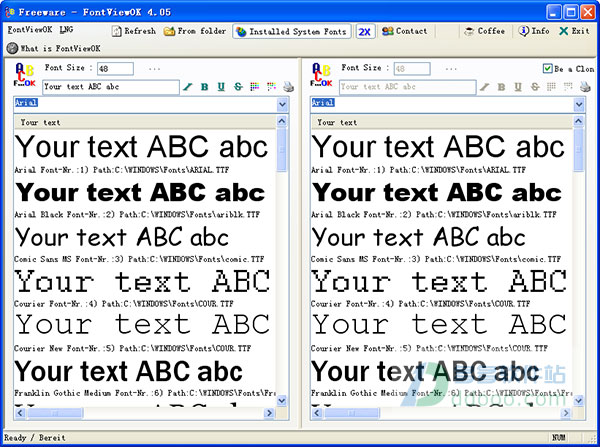Image resolution: width=600 pixels, height=447 pixels.
Task: Click disabled italic icon in right pane
Action: (484, 87)
